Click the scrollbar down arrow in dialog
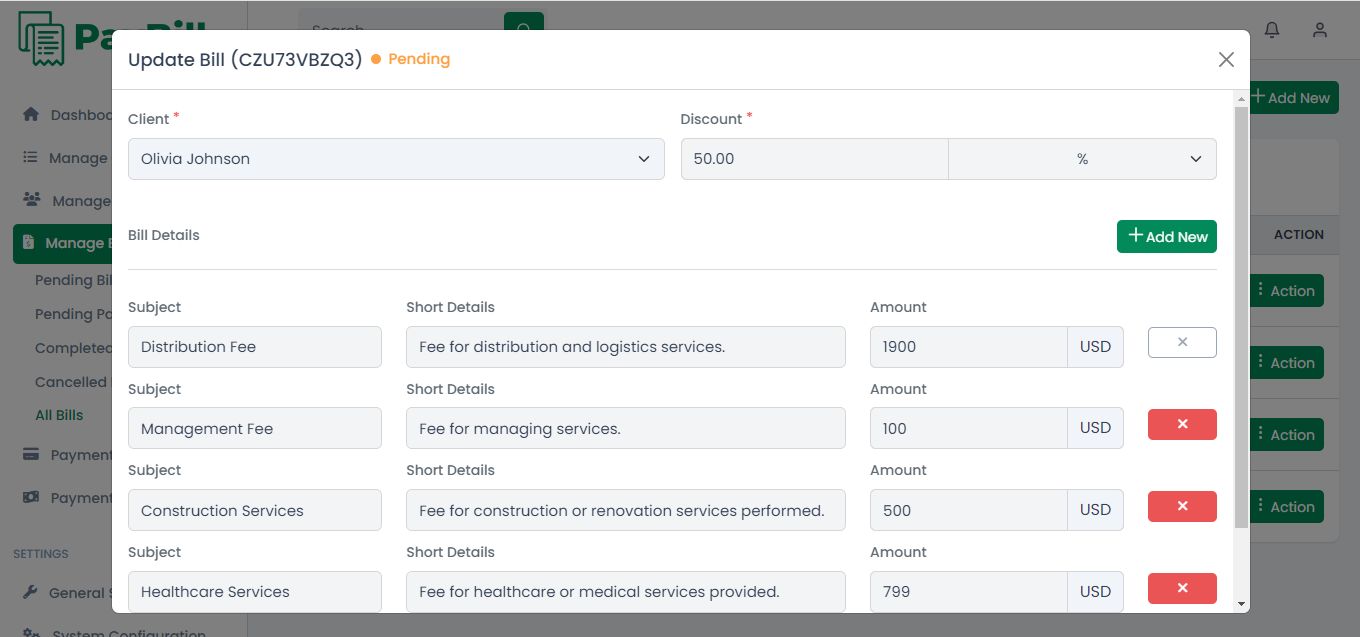The width and height of the screenshot is (1360, 637). click(x=1241, y=604)
